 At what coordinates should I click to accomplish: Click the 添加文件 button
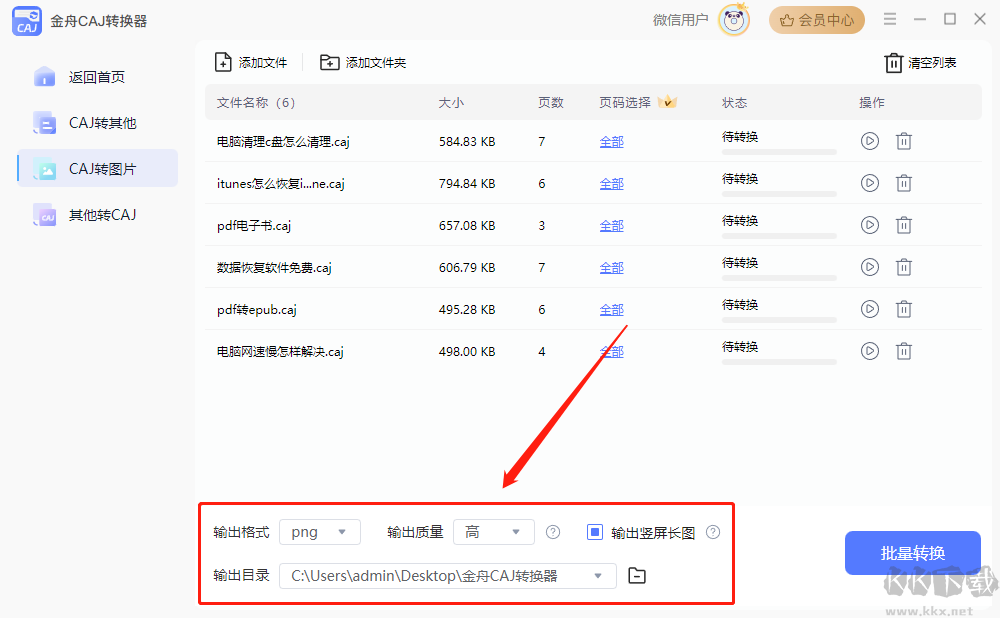click(251, 63)
